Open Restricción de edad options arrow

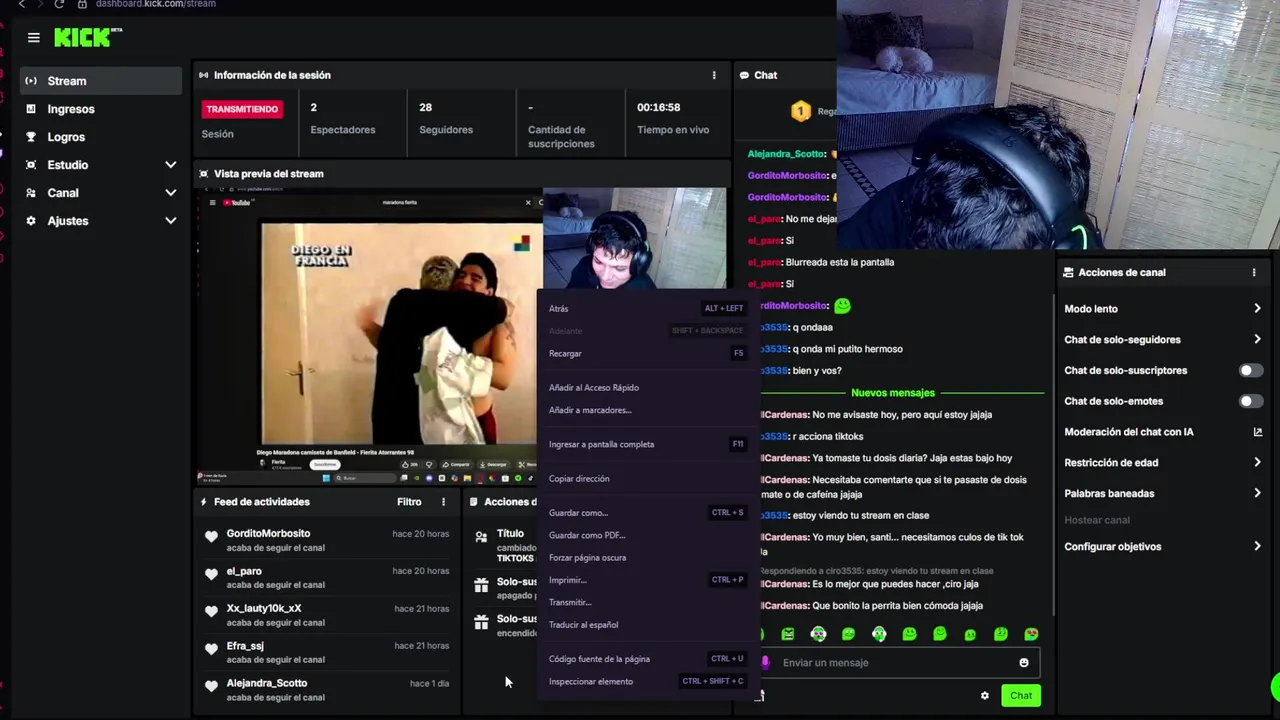(x=1257, y=463)
